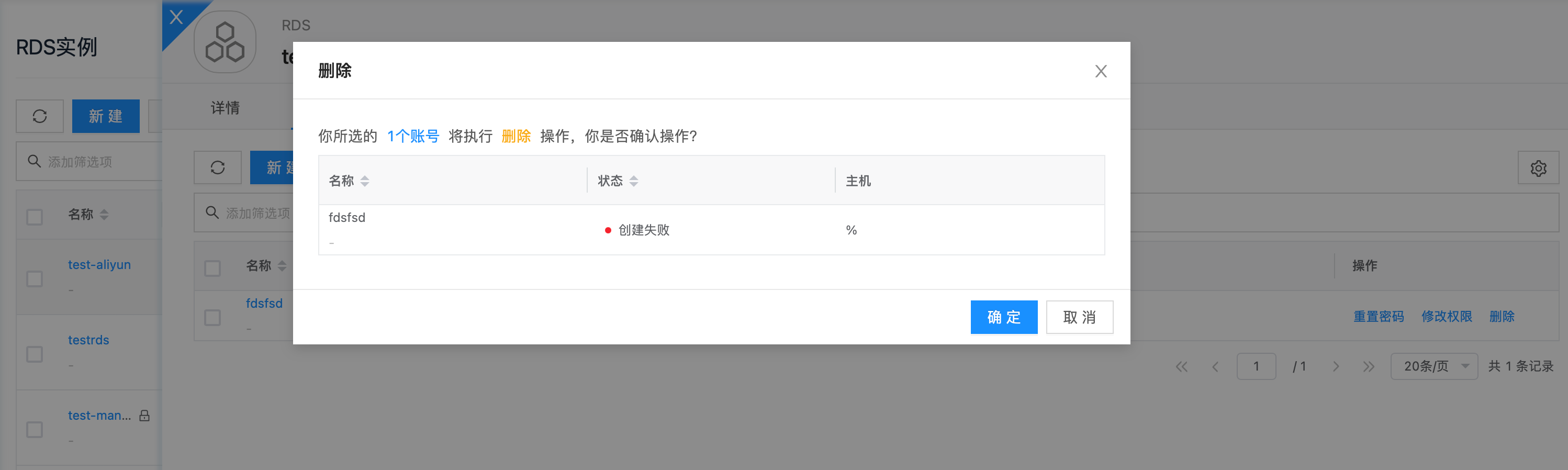Check the testrds instance checkbox
Image resolution: width=1568 pixels, height=470 pixels.
pos(35,354)
